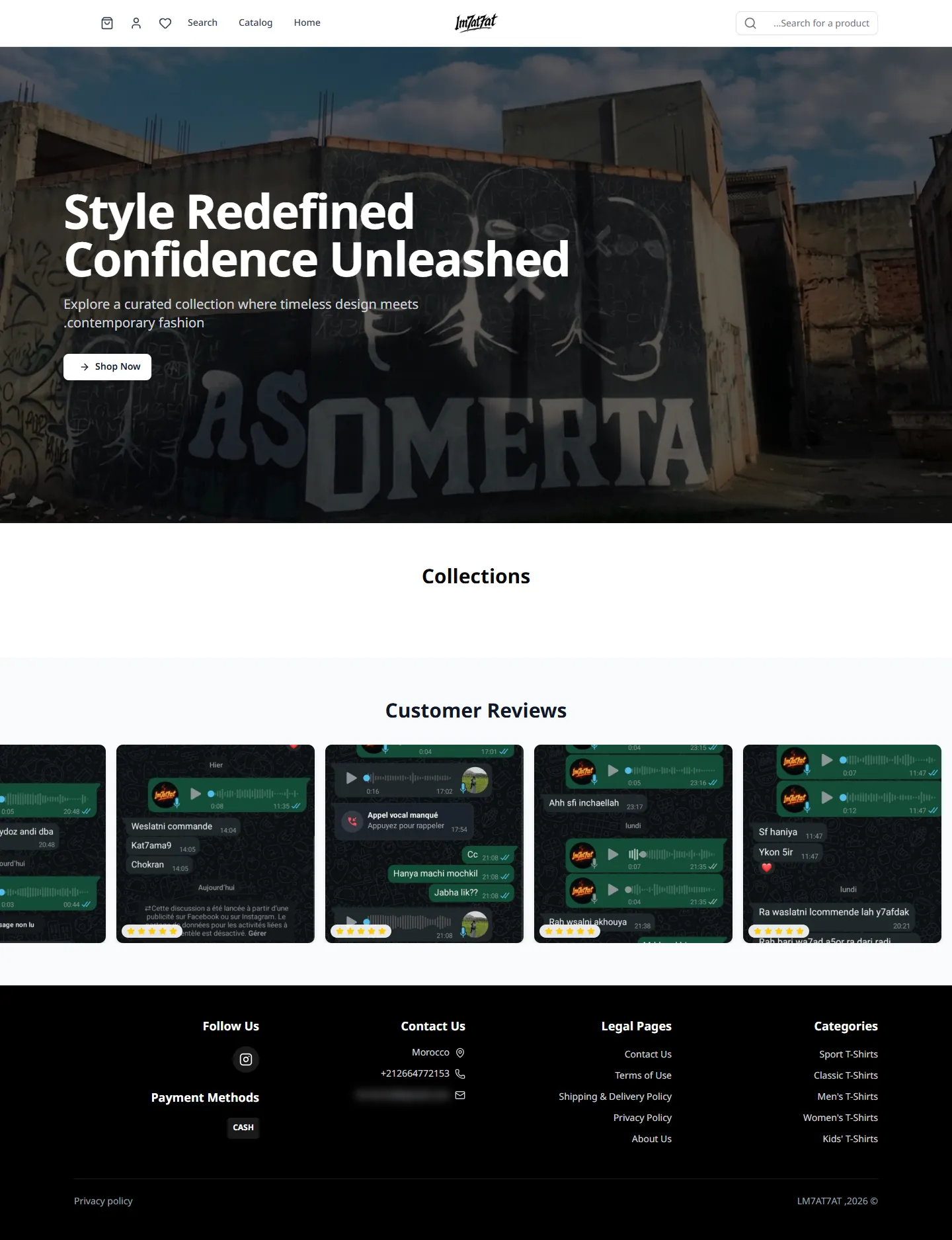The image size is (952, 1240).
Task: Click the envelope email icon in footer
Action: 460,1095
